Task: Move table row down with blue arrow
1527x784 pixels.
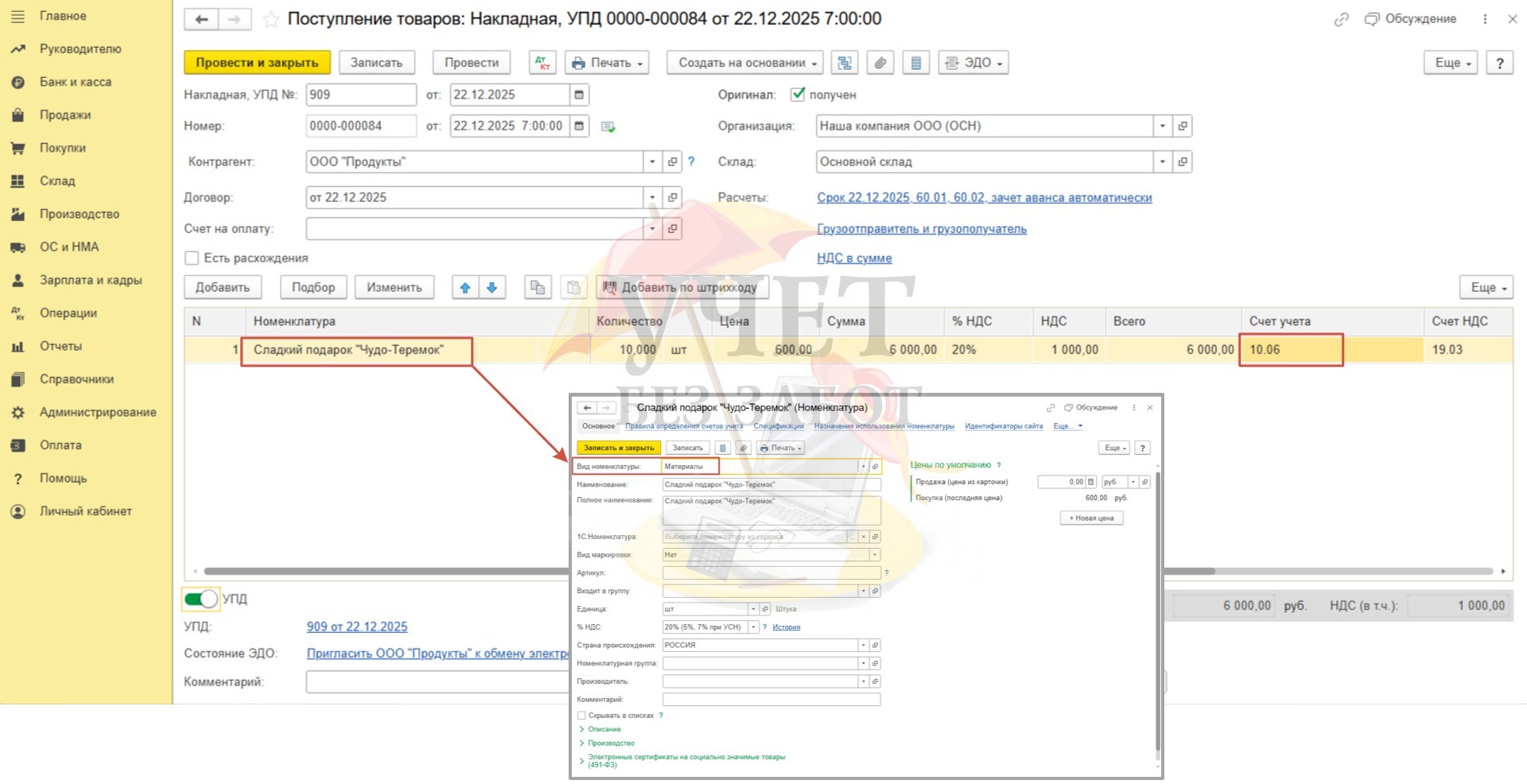Action: 492,288
